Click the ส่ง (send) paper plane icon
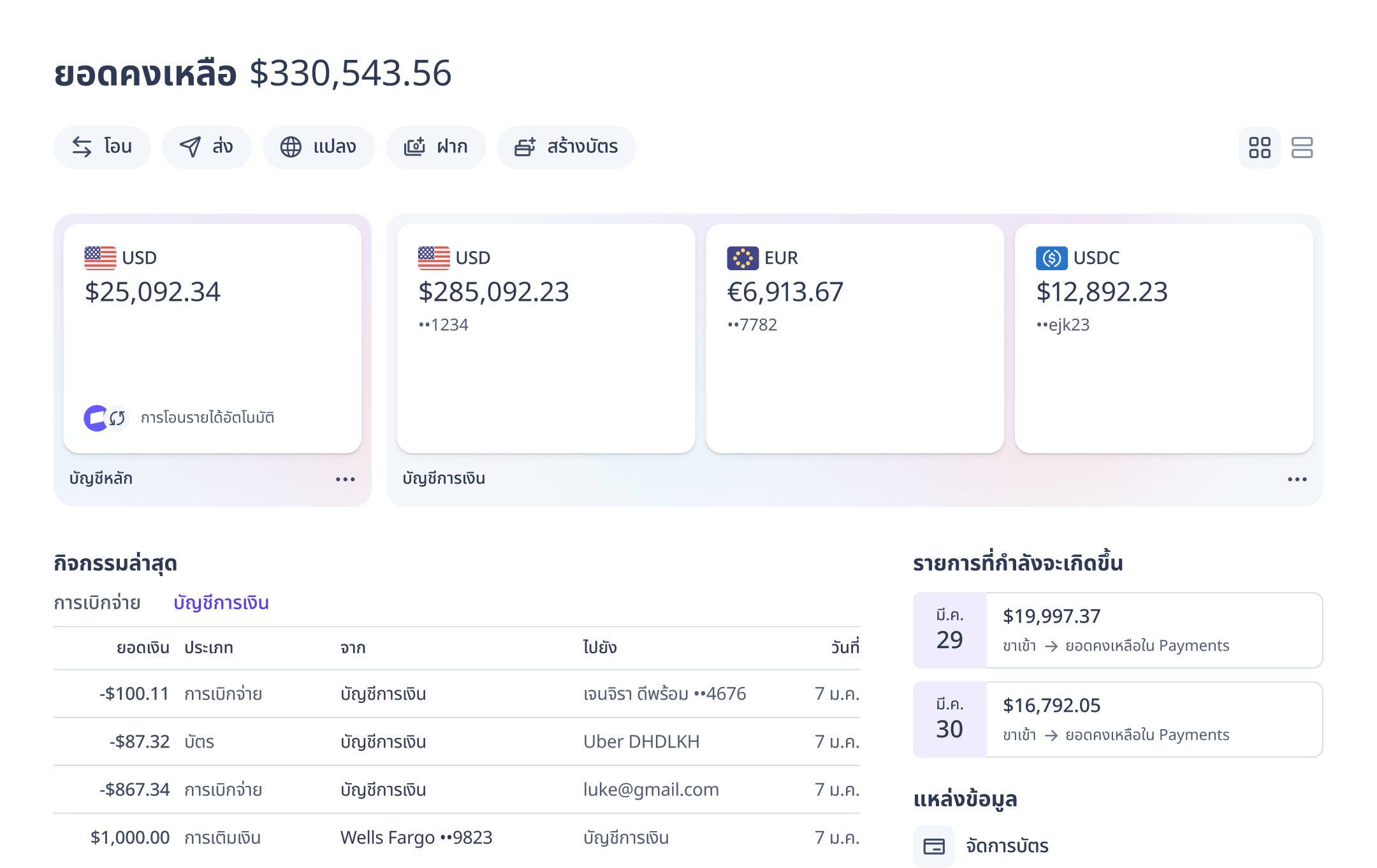 189,147
